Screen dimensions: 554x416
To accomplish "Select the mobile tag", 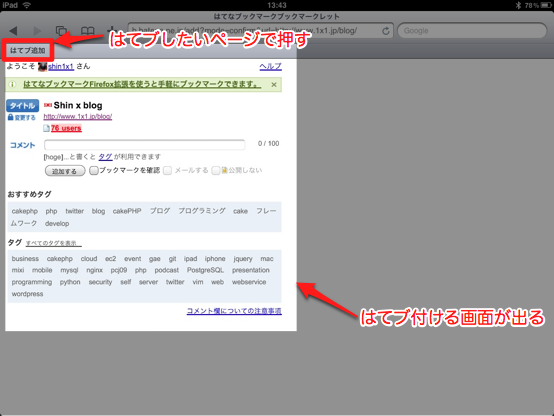I will [42, 270].
